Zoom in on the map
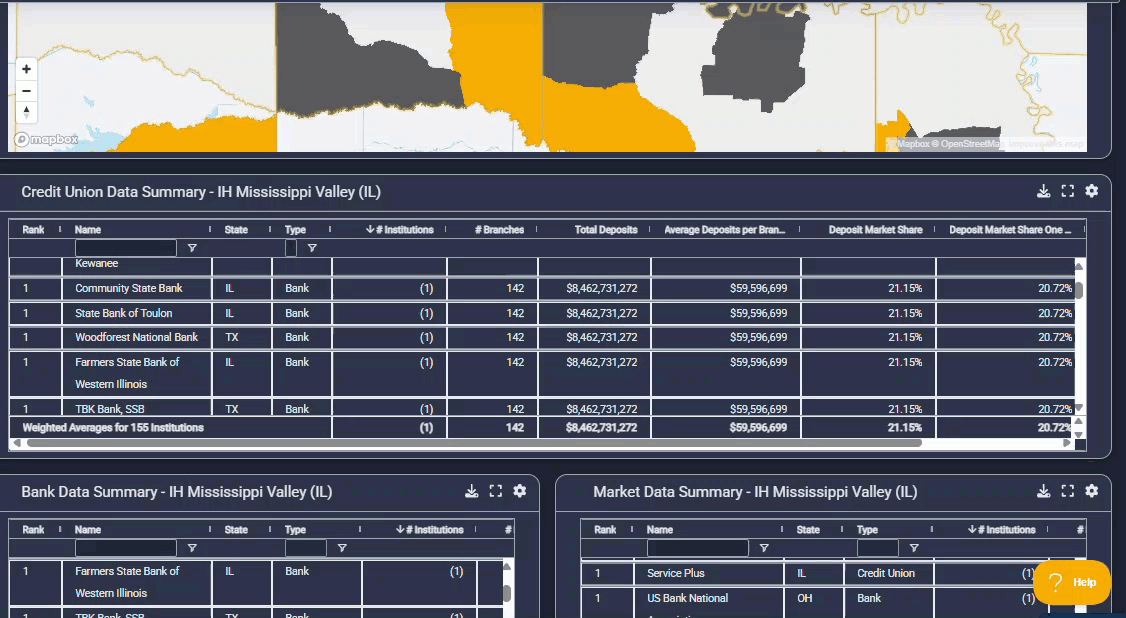 click(27, 69)
